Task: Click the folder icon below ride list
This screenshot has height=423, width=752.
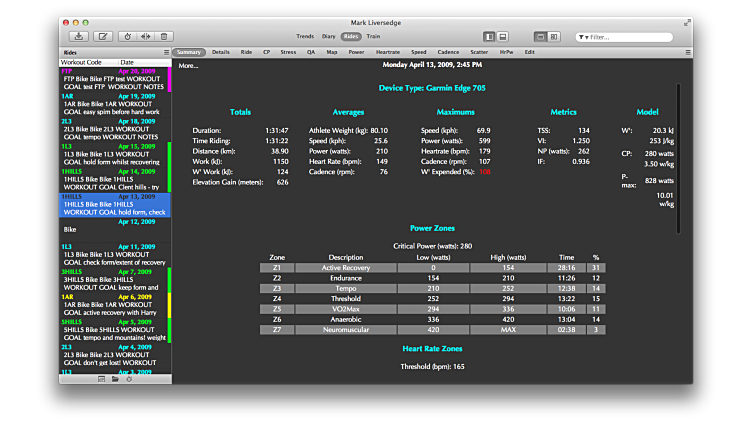Action: pos(115,380)
